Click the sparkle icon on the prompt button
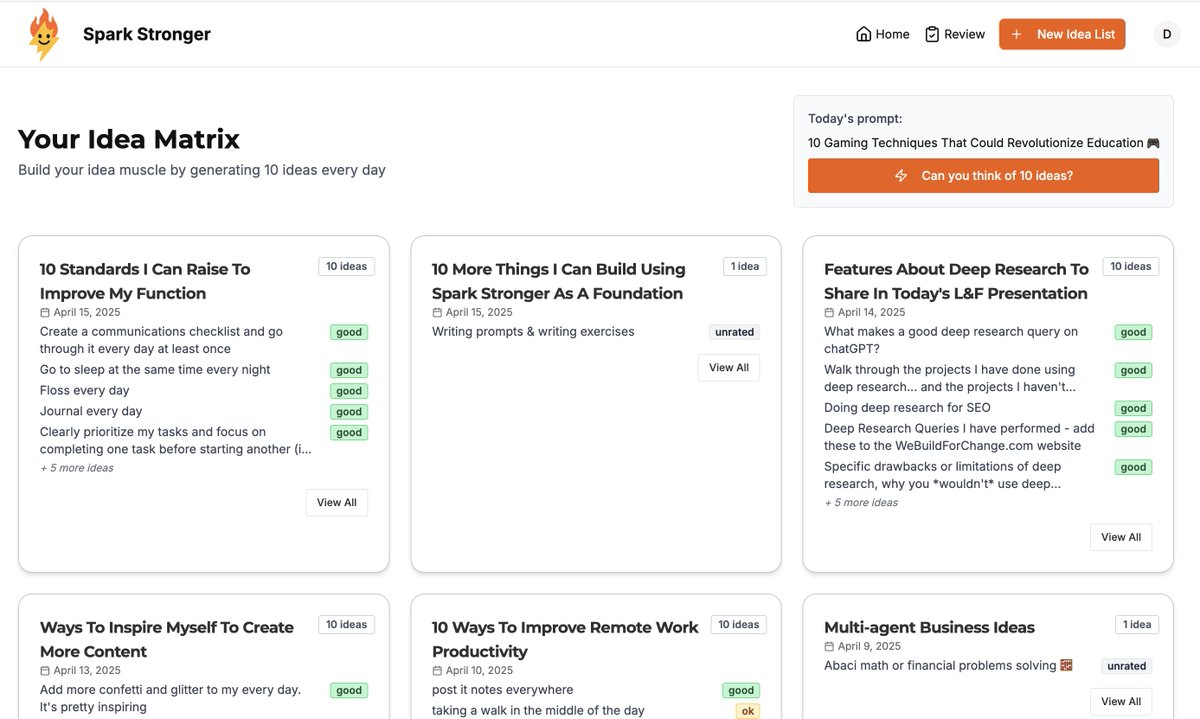This screenshot has height=719, width=1200. tap(899, 175)
